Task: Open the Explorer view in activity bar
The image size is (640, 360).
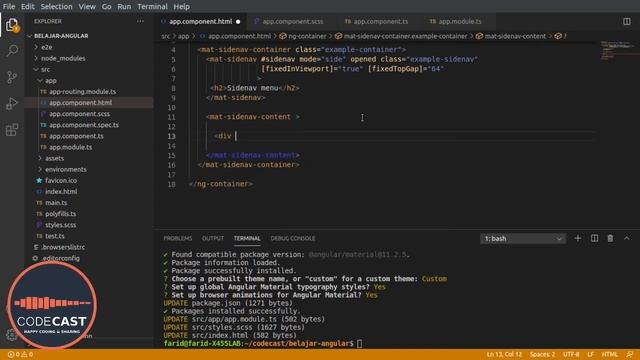Action: [x=12, y=25]
